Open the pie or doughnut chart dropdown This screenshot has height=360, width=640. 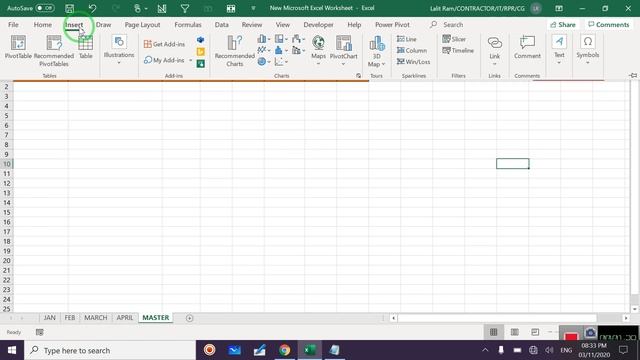264,62
